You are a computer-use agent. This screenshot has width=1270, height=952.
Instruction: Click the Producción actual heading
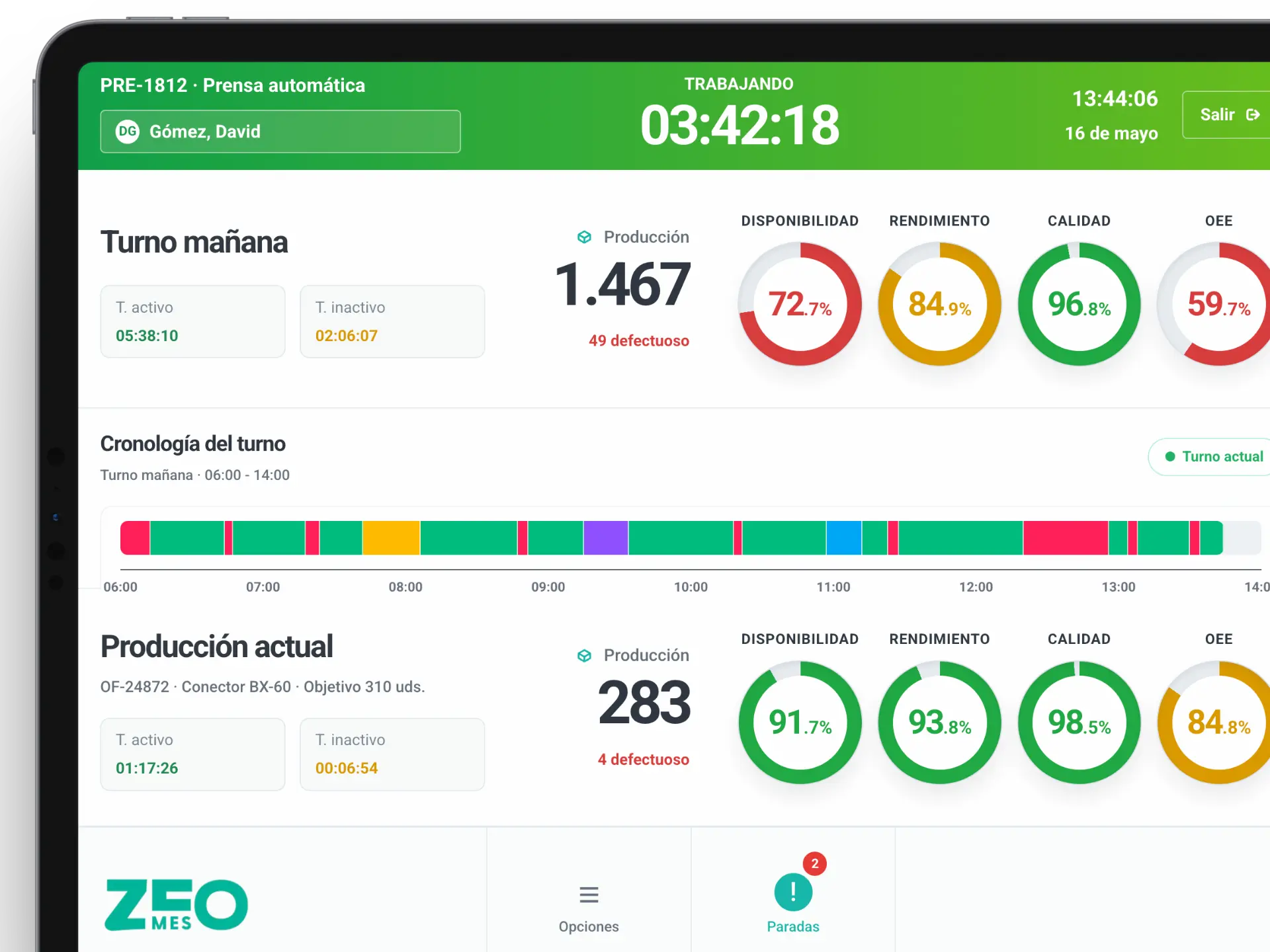pos(216,647)
